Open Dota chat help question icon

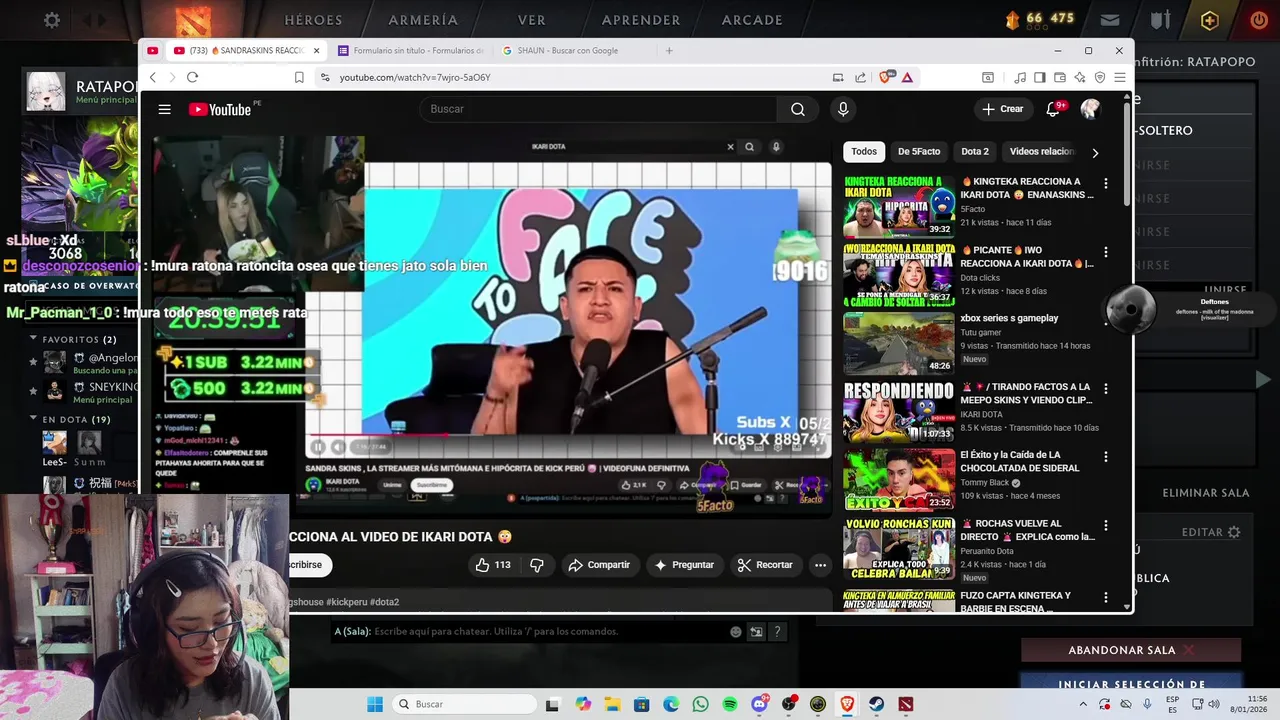pyautogui.click(x=777, y=632)
